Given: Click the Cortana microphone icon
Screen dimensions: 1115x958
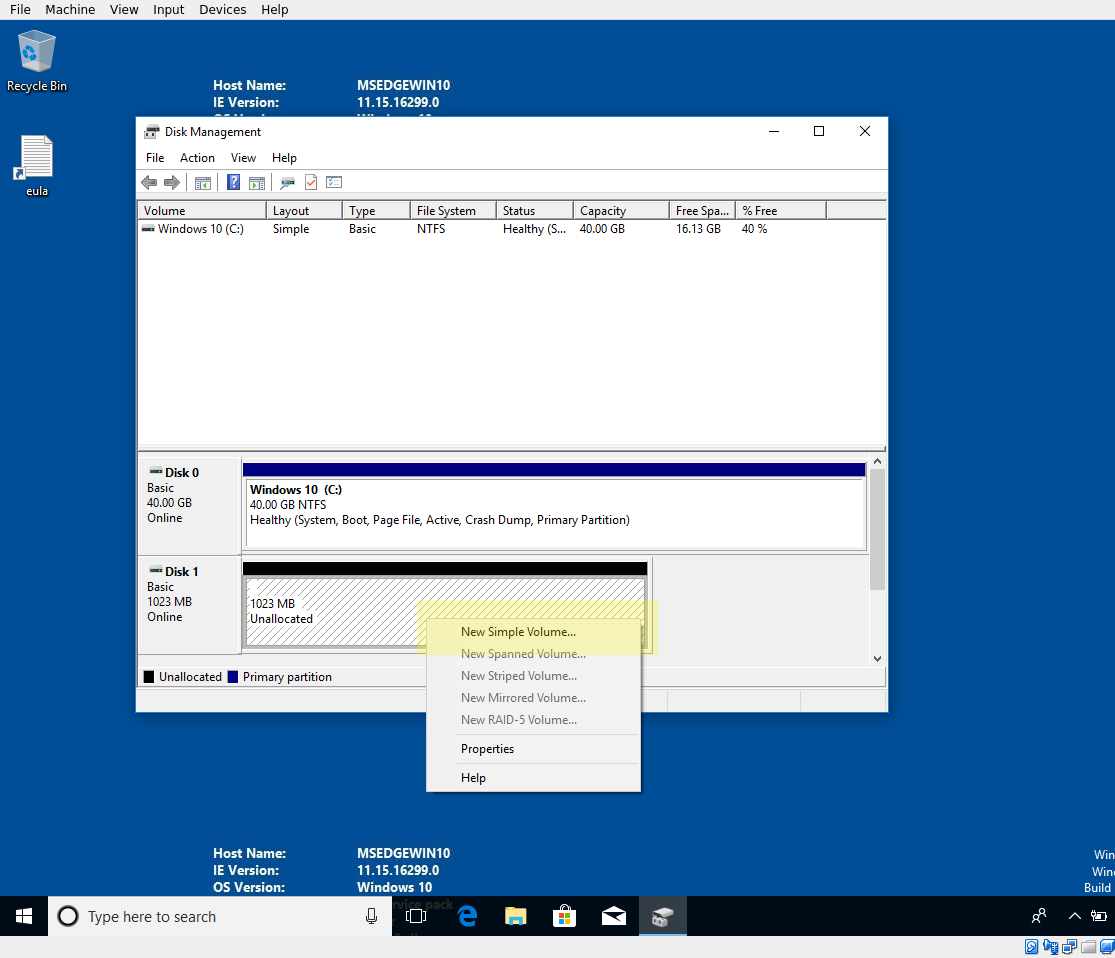Looking at the screenshot, I should [371, 916].
